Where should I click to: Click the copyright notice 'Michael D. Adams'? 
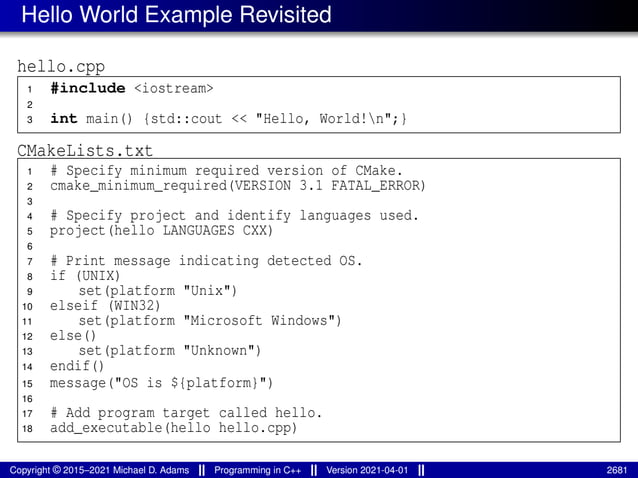[99, 470]
